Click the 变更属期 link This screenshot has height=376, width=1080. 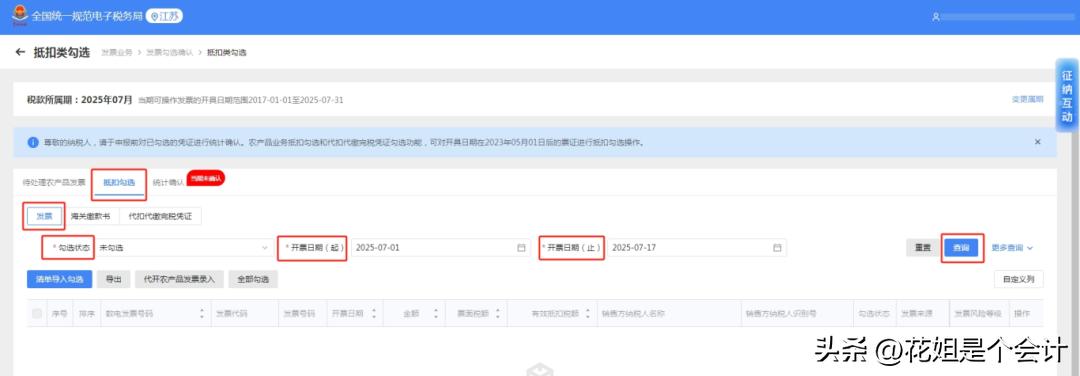coord(1027,99)
